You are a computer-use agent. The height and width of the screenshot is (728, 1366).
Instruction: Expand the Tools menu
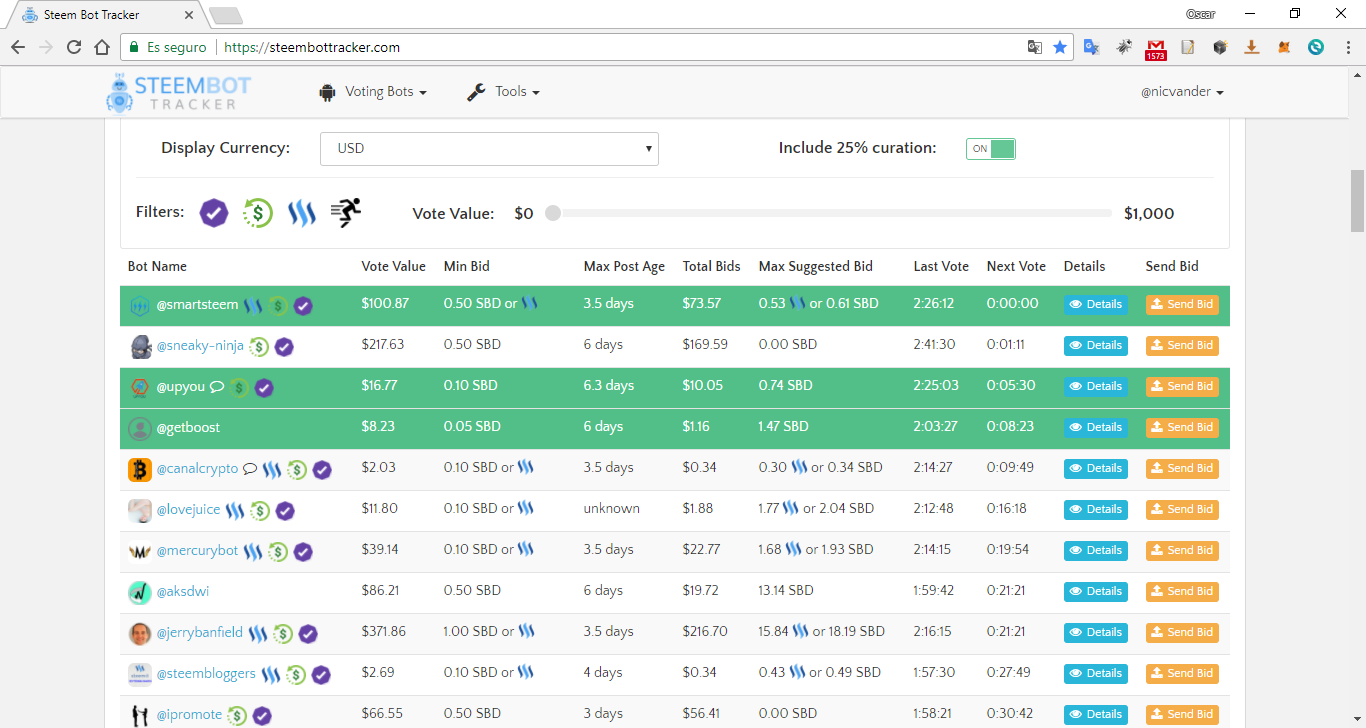[503, 92]
